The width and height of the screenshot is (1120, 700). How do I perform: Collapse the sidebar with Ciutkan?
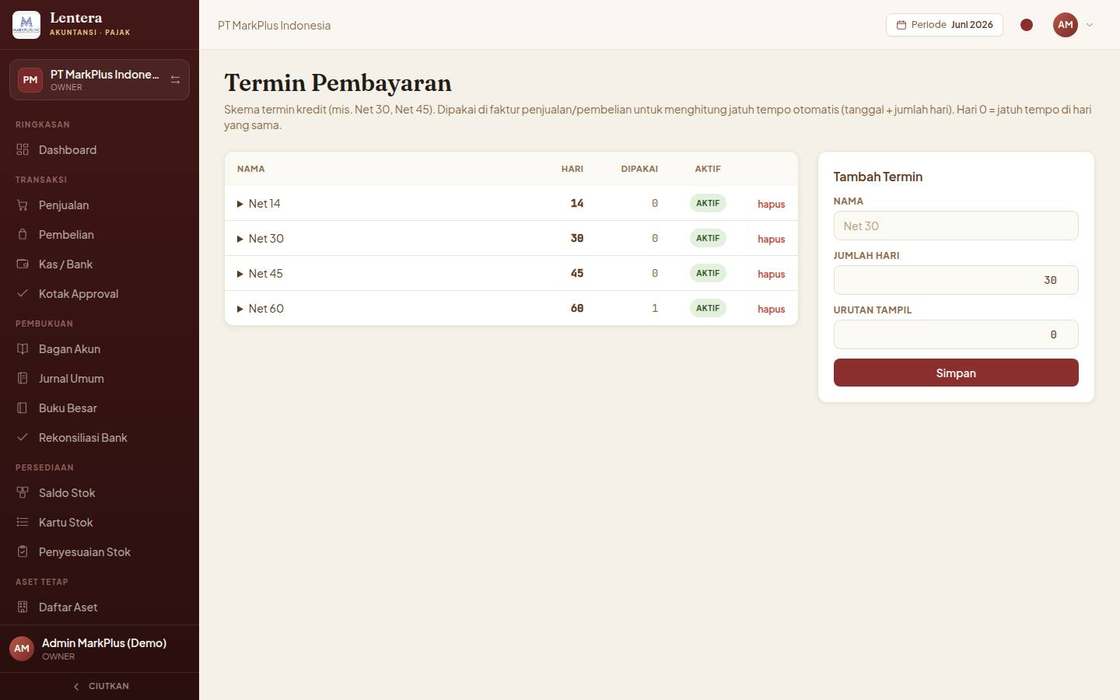(x=100, y=686)
